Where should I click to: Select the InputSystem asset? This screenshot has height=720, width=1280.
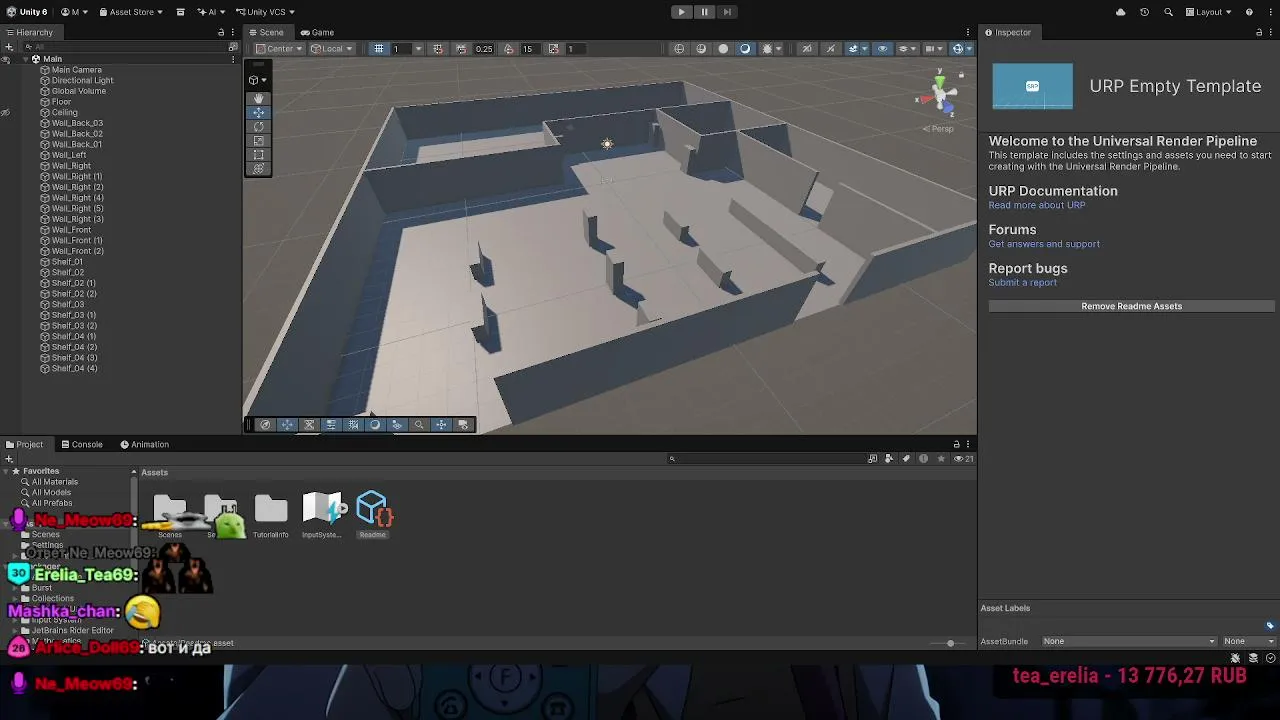[322, 515]
